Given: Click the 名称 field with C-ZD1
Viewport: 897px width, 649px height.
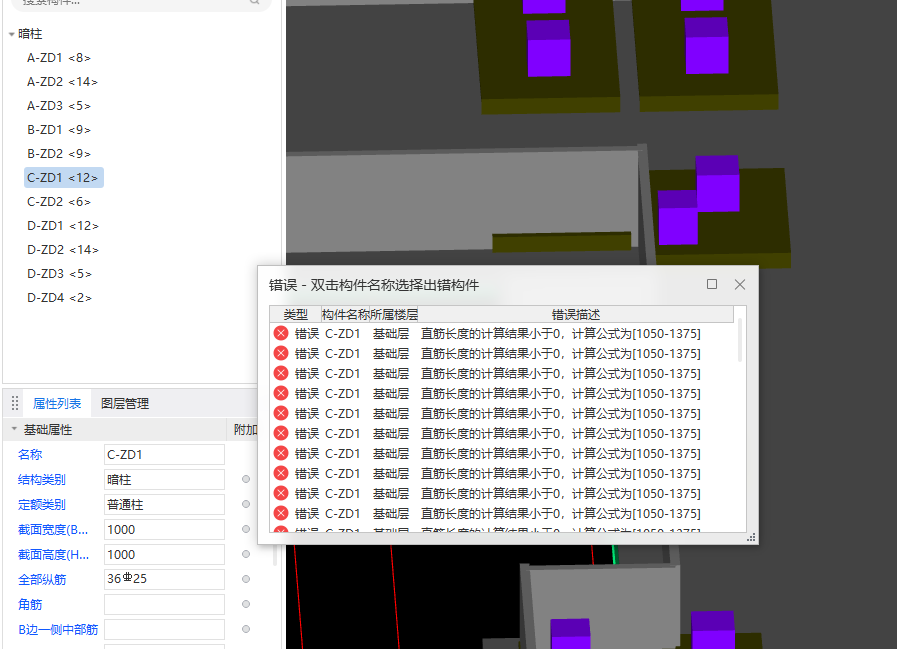Looking at the screenshot, I should click(164, 454).
